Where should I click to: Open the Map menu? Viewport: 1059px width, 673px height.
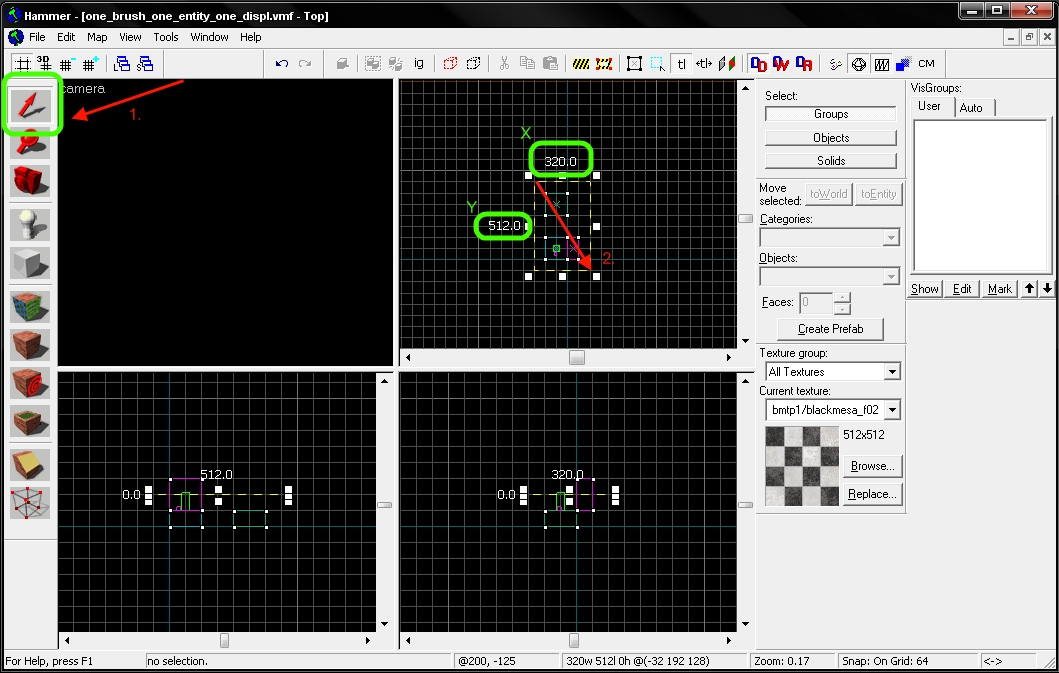coord(97,37)
